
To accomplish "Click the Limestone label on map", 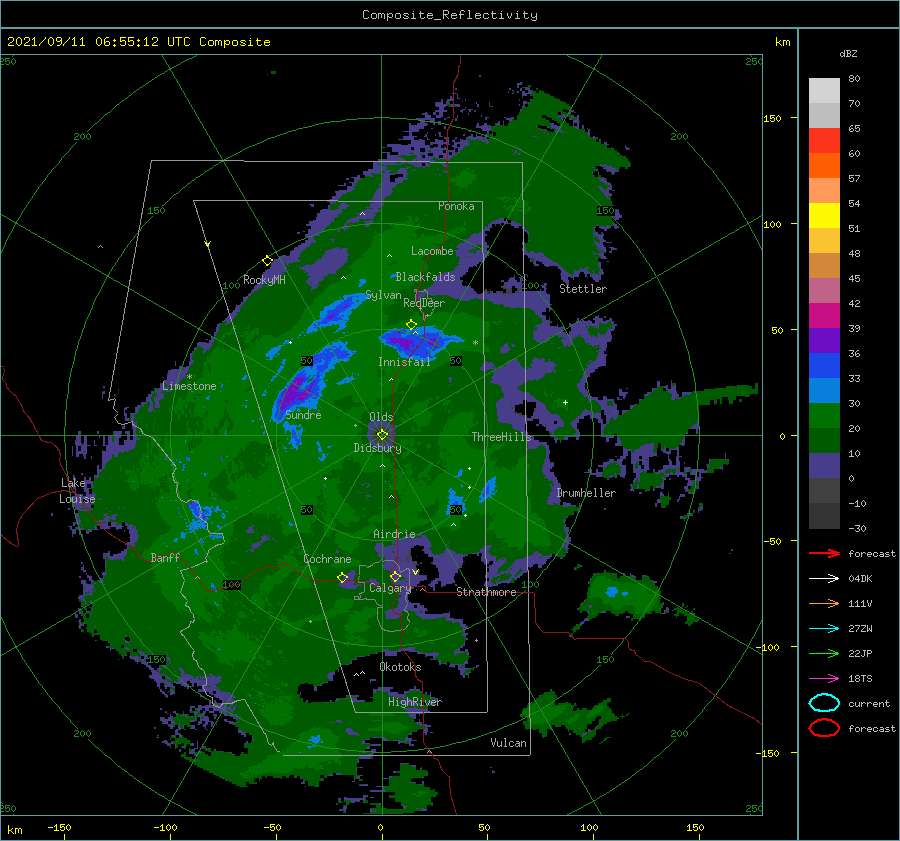I will (x=189, y=386).
